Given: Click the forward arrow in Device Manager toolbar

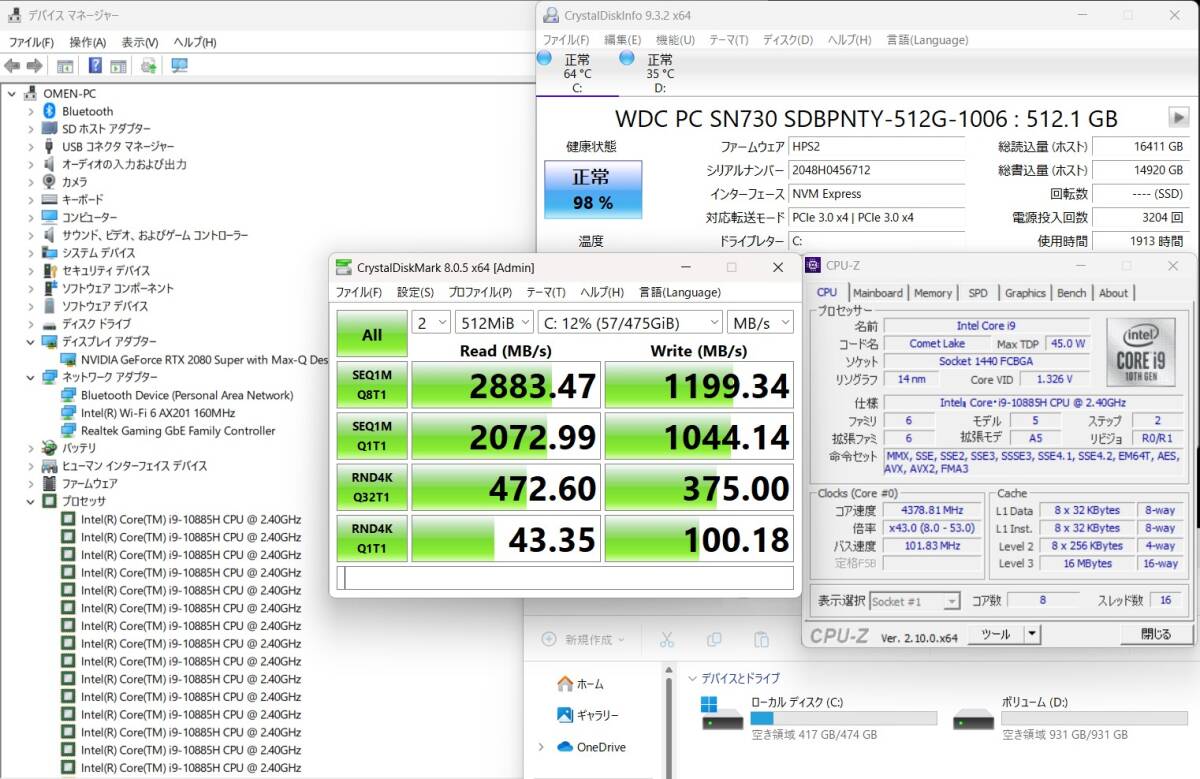Looking at the screenshot, I should coord(34,66).
